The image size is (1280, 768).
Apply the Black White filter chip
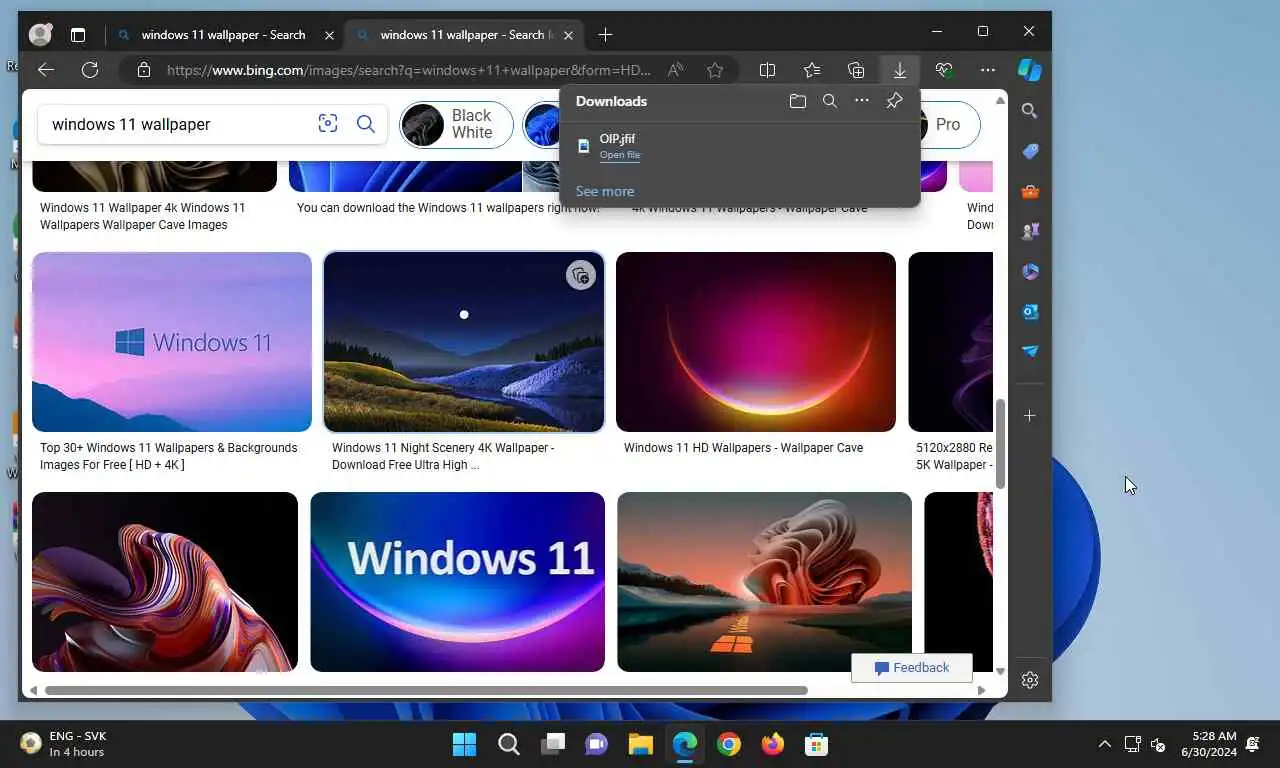point(457,125)
